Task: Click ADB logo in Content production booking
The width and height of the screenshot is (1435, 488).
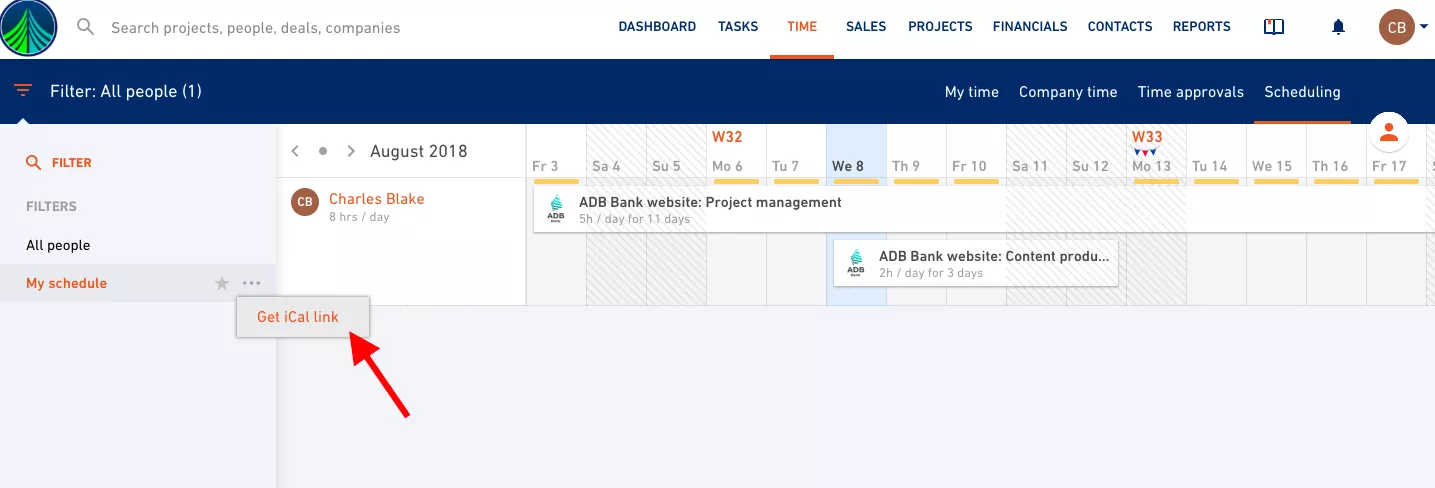Action: (856, 263)
